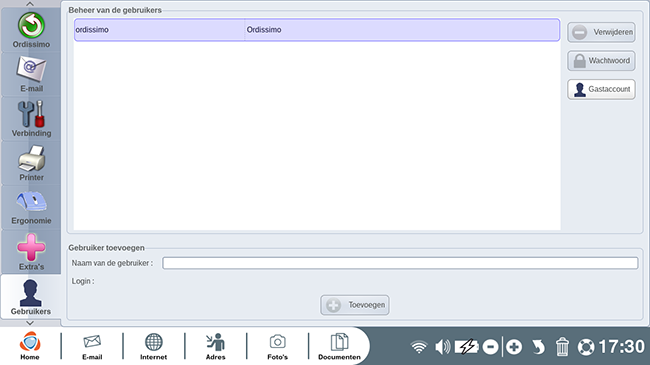Open the E-mail settings in sidebar
Screen dimensions: 650x365
[31, 75]
